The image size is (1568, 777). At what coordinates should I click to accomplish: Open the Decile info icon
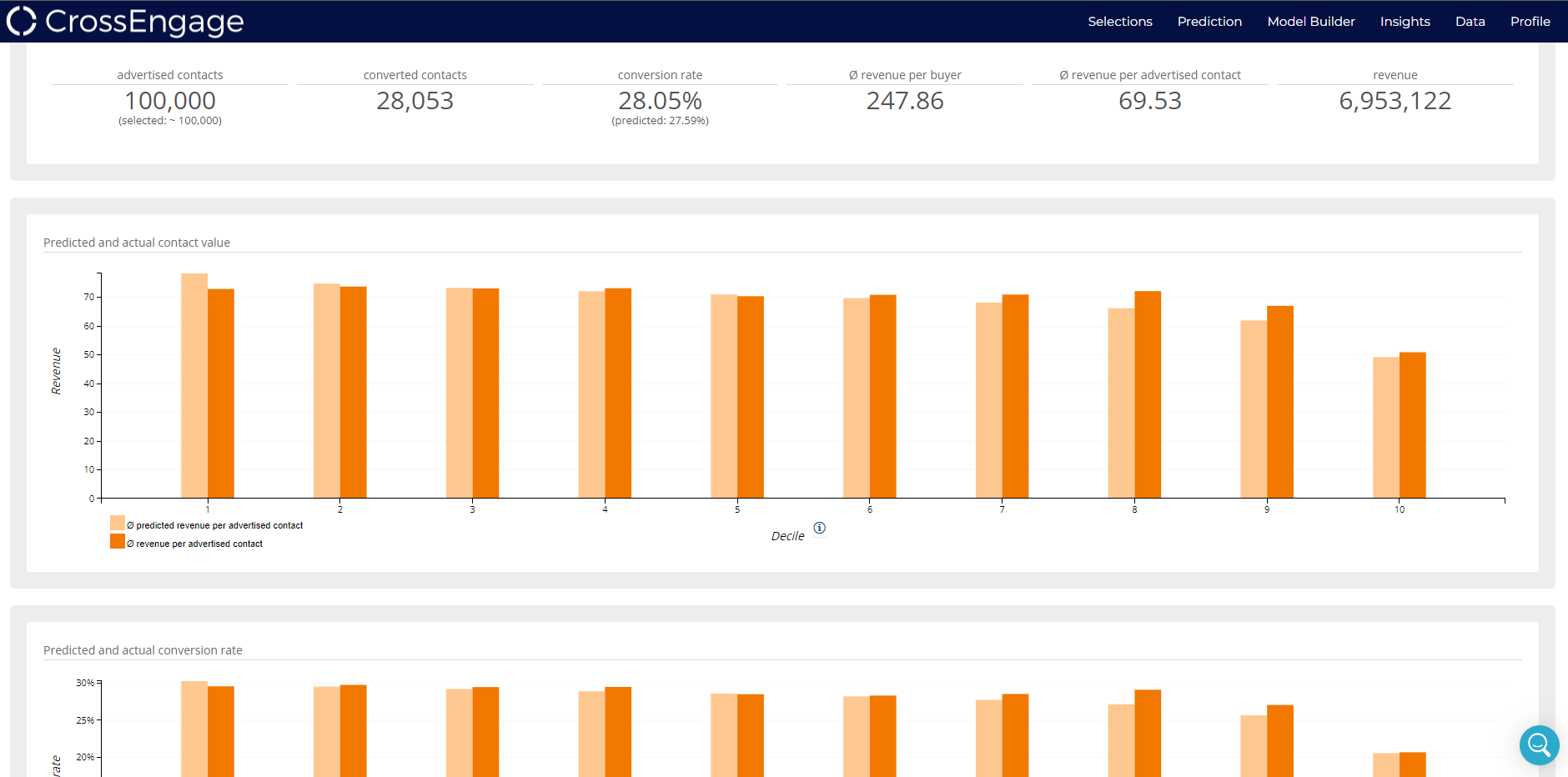pos(819,528)
